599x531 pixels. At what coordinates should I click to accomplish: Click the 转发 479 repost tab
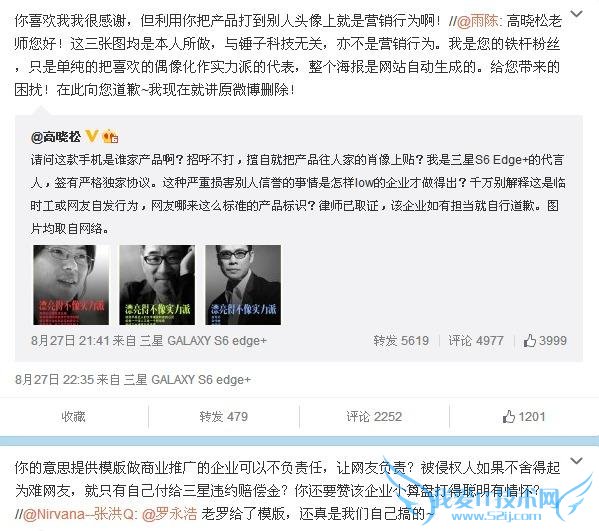[223, 416]
